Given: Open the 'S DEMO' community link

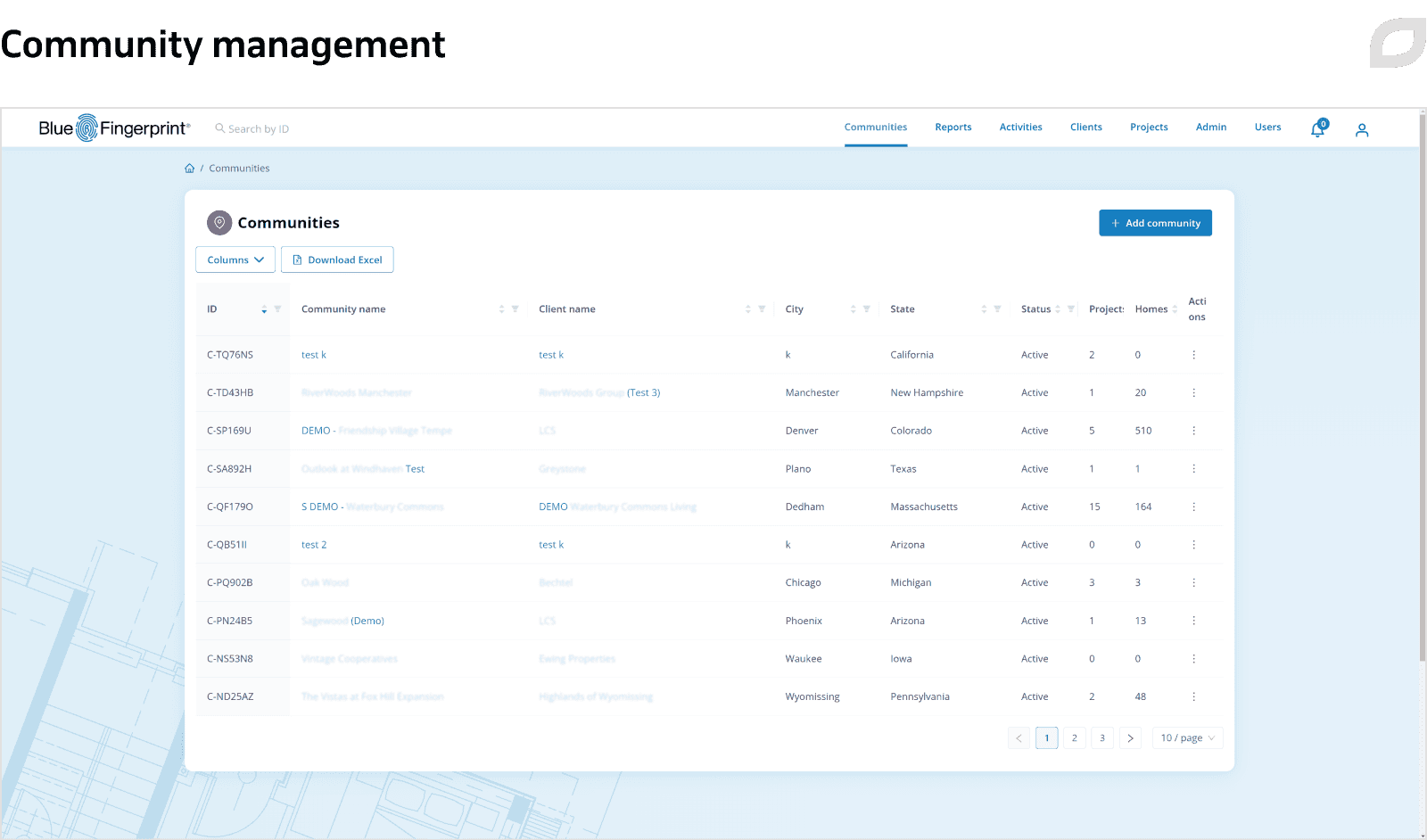Looking at the screenshot, I should click(x=372, y=506).
